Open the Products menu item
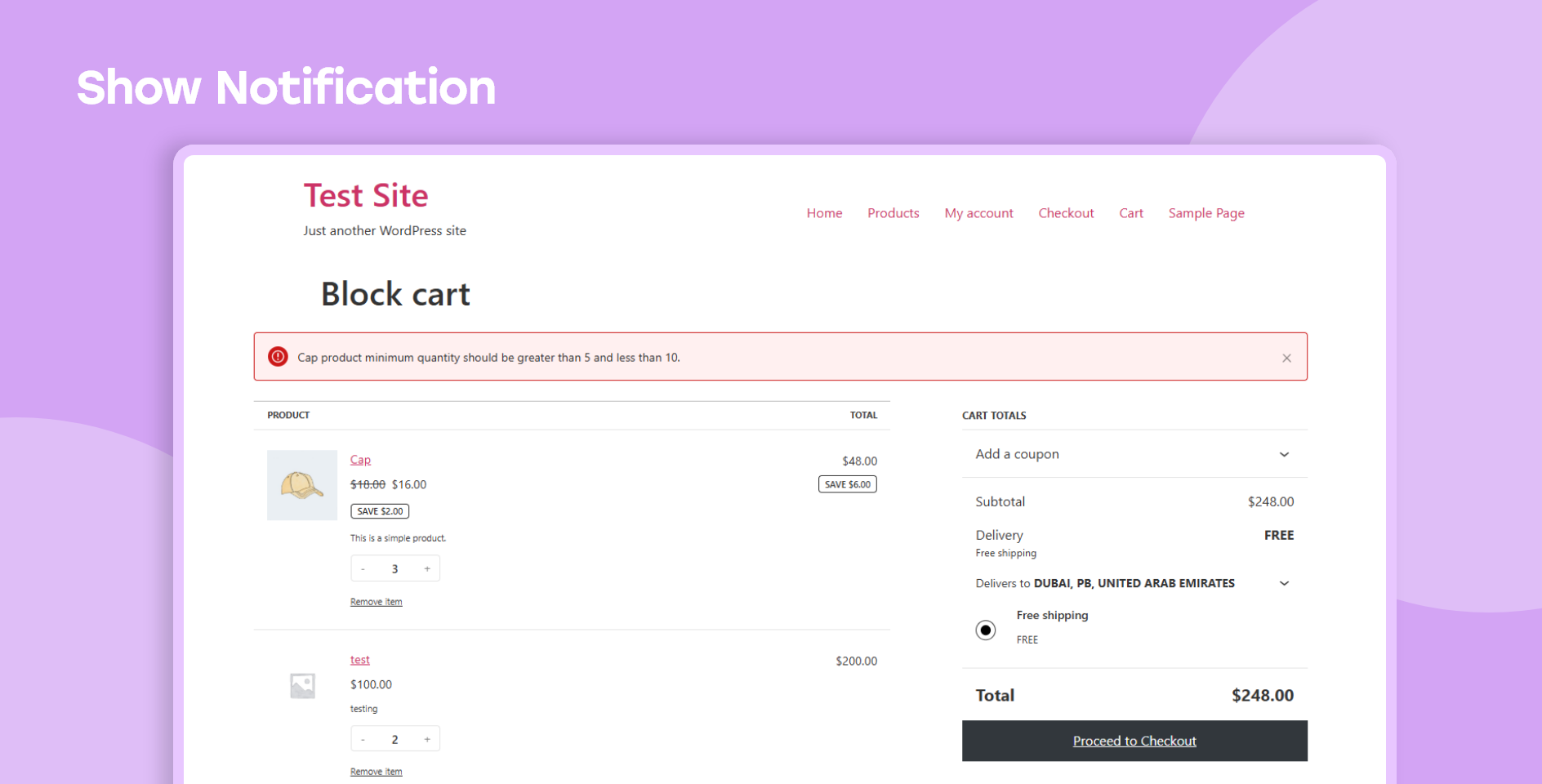 (x=893, y=213)
